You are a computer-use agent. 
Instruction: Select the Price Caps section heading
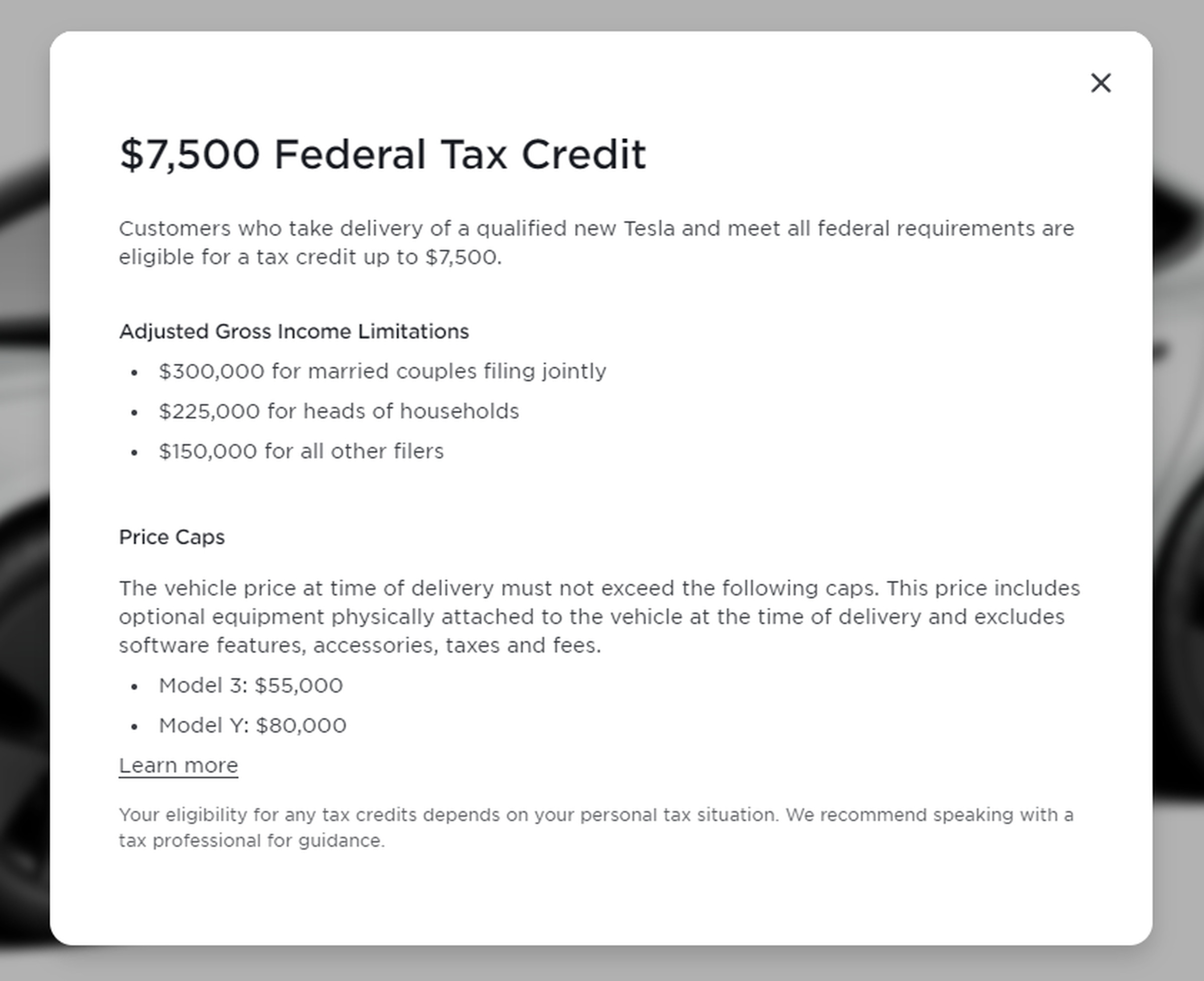click(x=171, y=537)
